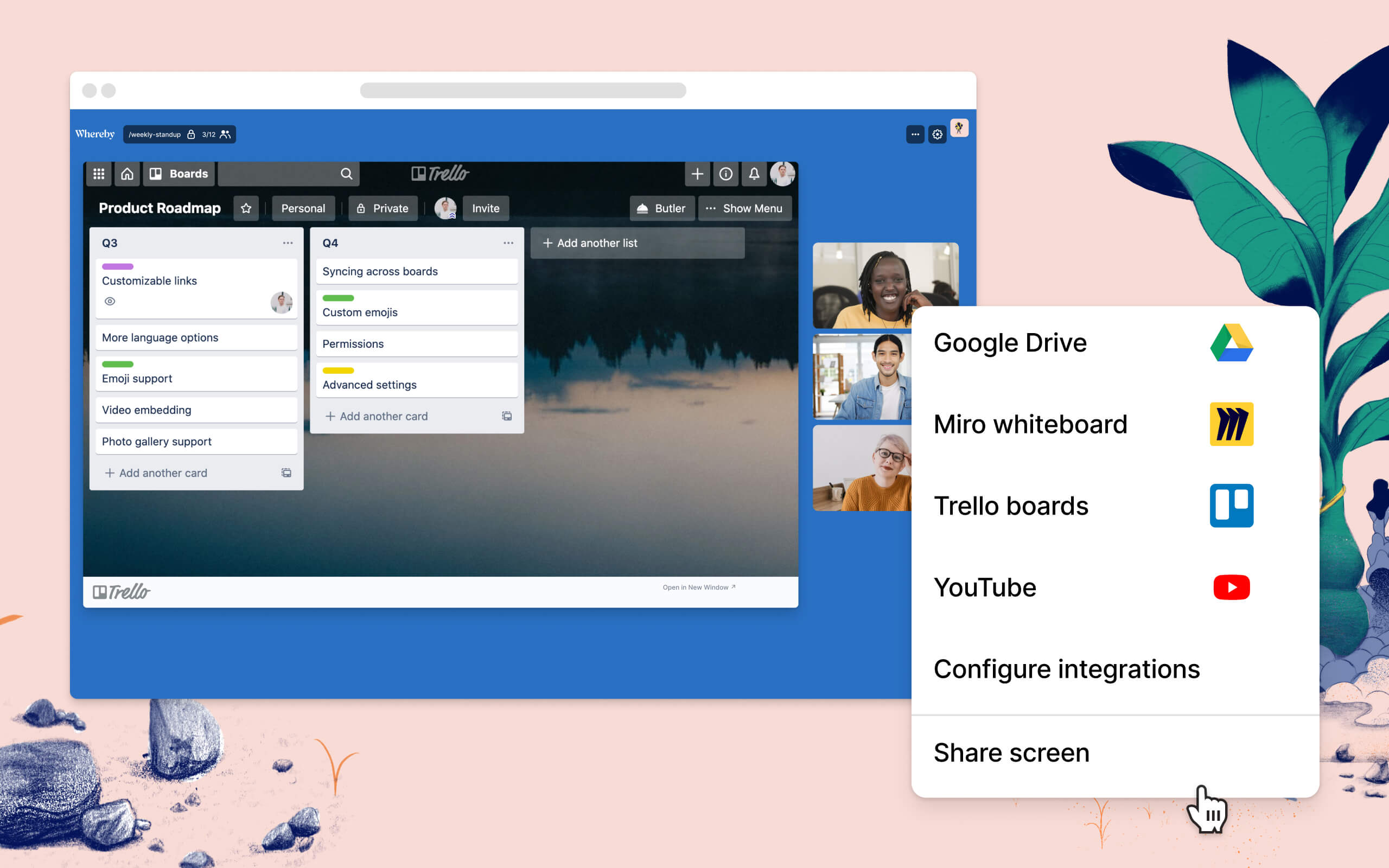
Task: Star the Product Roadmap board
Action: pos(246,208)
